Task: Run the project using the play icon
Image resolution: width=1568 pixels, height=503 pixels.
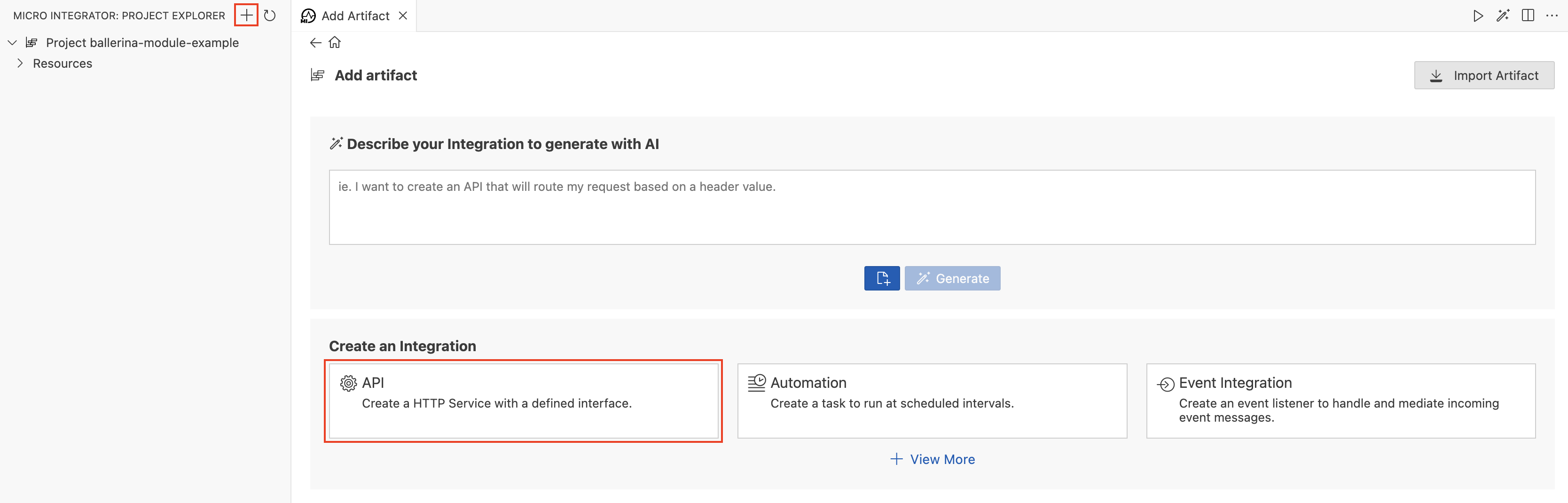Action: (1478, 16)
